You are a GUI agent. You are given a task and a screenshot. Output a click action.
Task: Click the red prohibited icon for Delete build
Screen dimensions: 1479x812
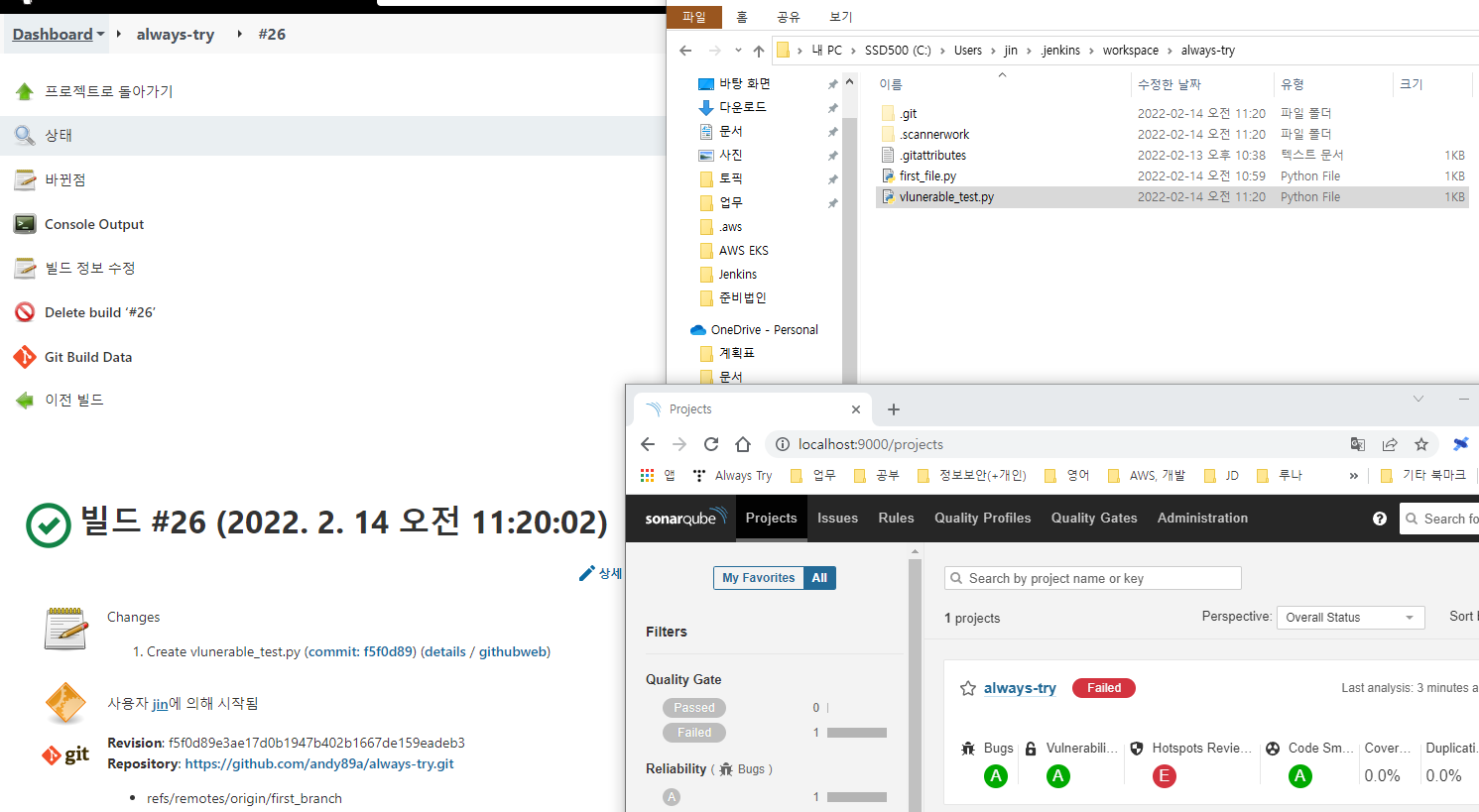pyautogui.click(x=25, y=312)
